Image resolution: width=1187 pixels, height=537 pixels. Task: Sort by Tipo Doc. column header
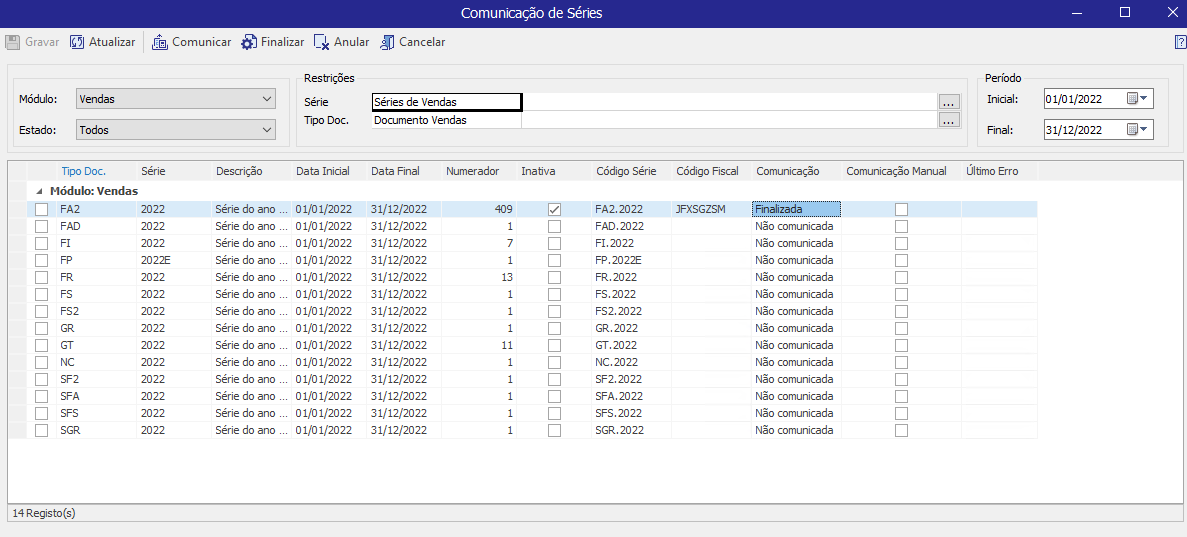point(83,171)
